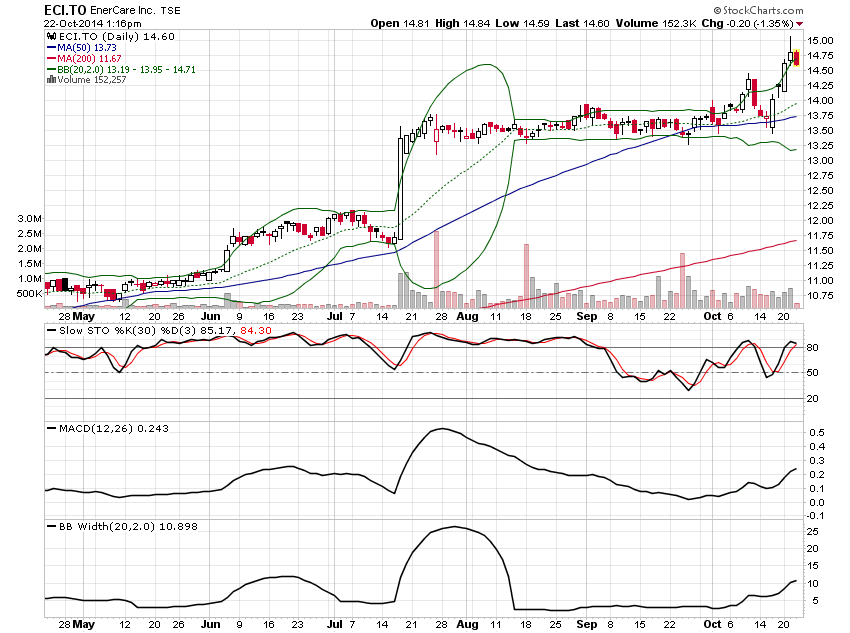Click the 3.0M volume axis label
This screenshot has width=850, height=633.
point(29,219)
